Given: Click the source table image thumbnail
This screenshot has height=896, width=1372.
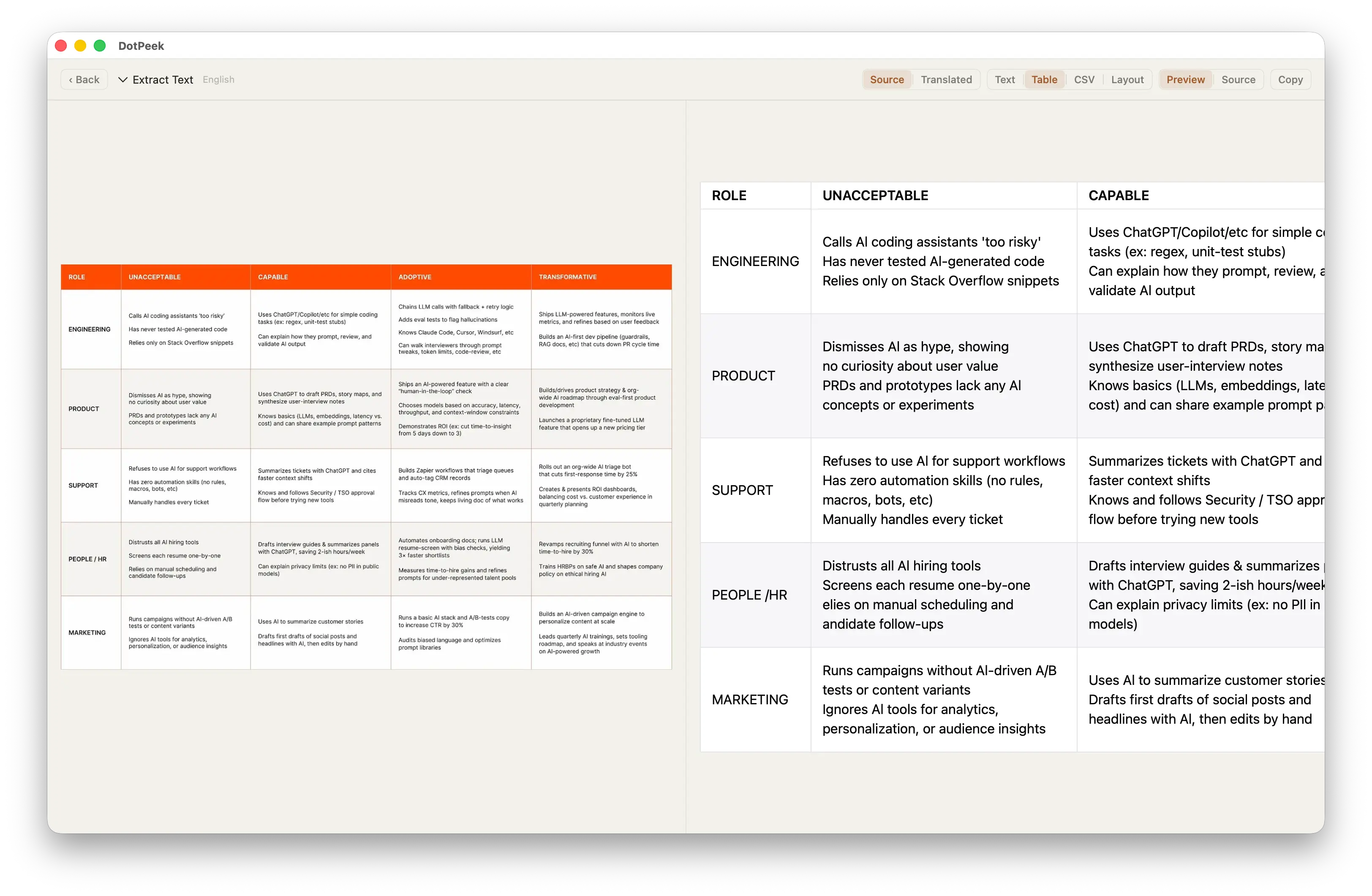Looking at the screenshot, I should pyautogui.click(x=366, y=467).
